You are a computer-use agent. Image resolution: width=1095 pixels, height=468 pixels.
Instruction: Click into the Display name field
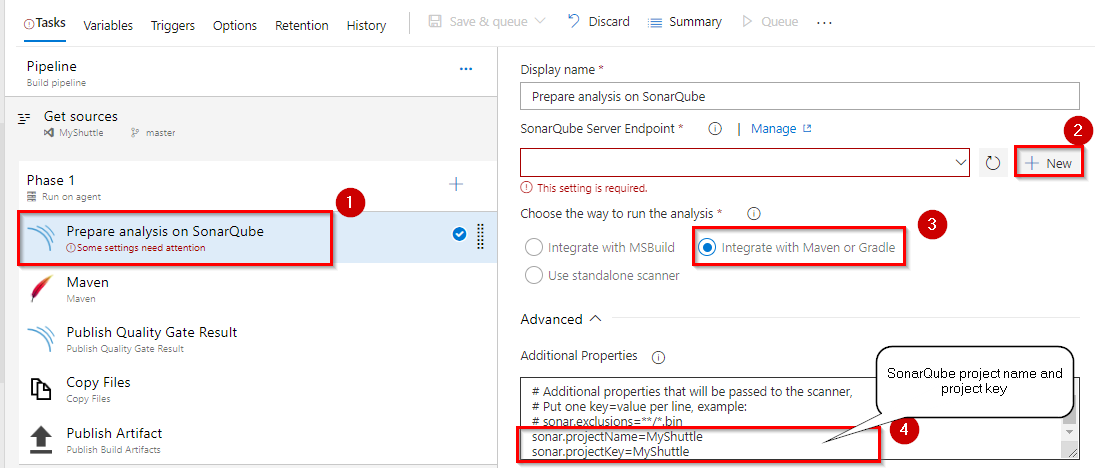(x=800, y=96)
